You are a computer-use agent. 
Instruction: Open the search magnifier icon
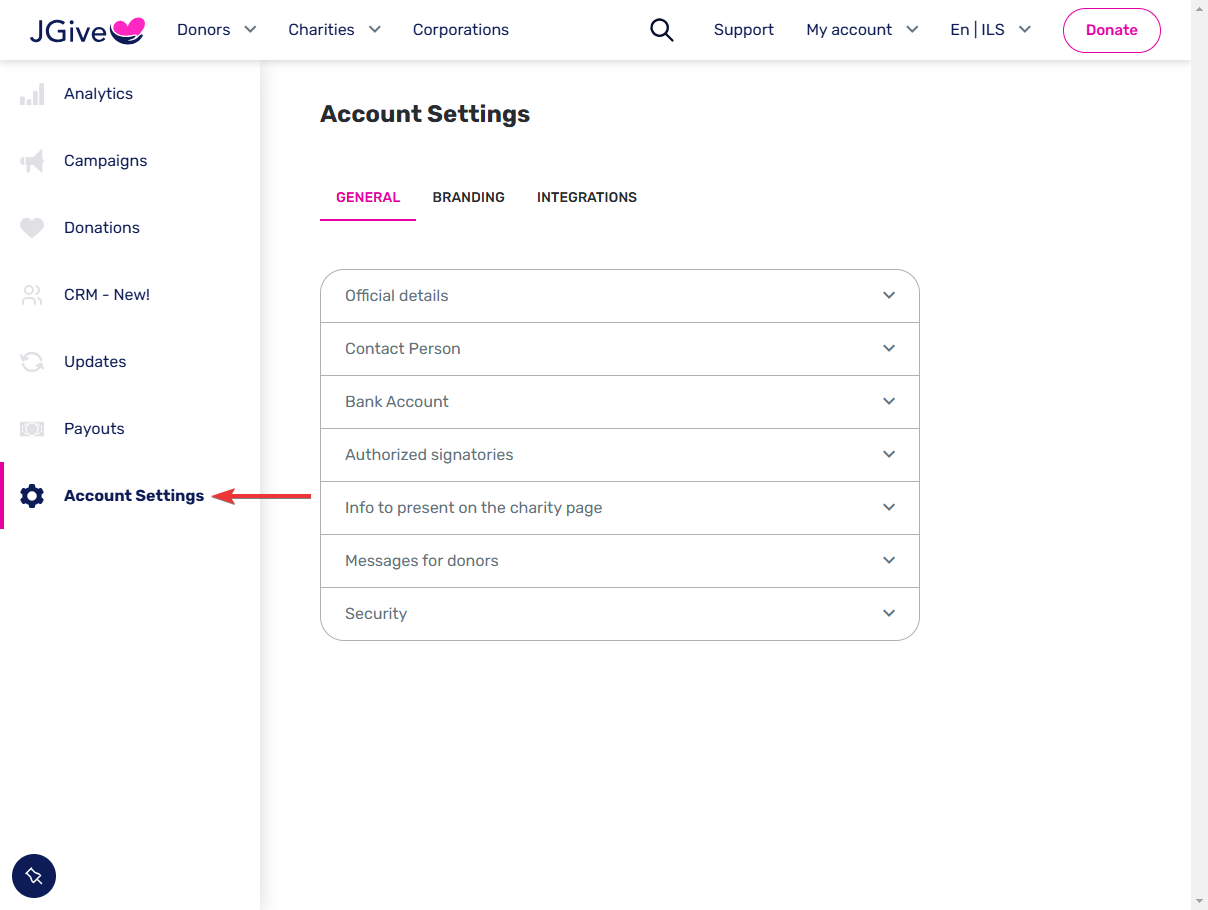[x=661, y=30]
